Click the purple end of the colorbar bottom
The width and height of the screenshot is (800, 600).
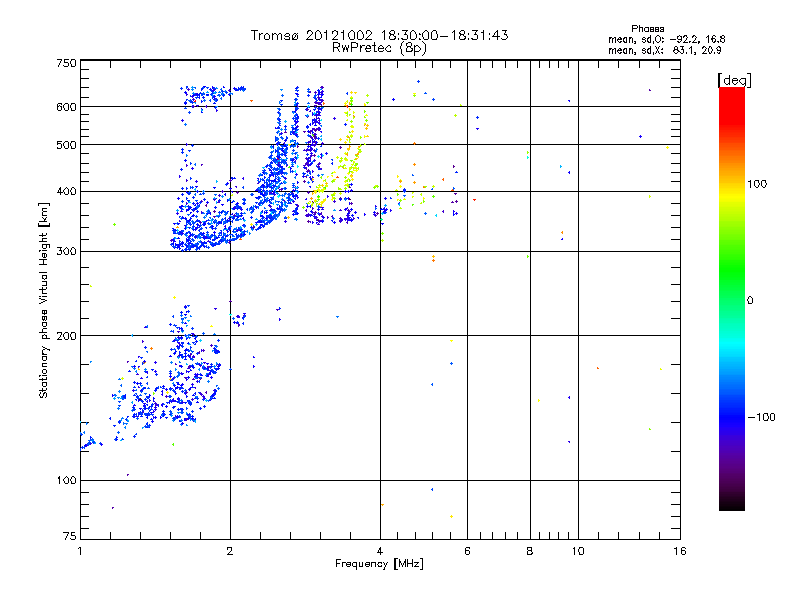pyautogui.click(x=732, y=474)
